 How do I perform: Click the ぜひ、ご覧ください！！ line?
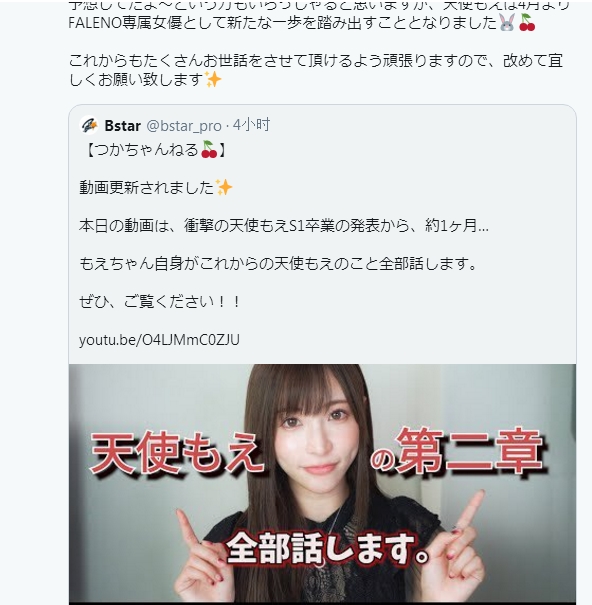click(x=160, y=302)
